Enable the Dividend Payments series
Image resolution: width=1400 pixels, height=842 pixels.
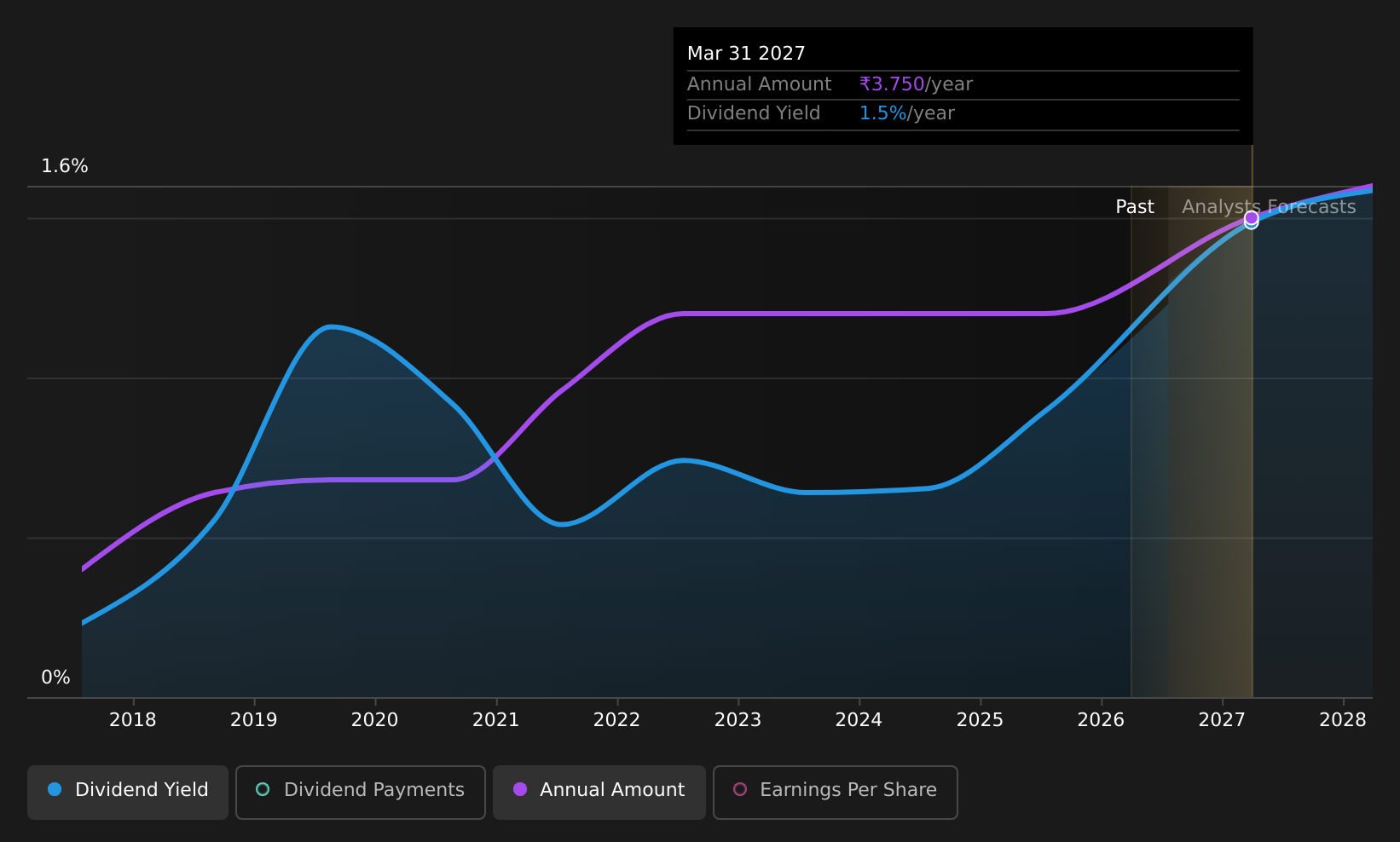(361, 792)
